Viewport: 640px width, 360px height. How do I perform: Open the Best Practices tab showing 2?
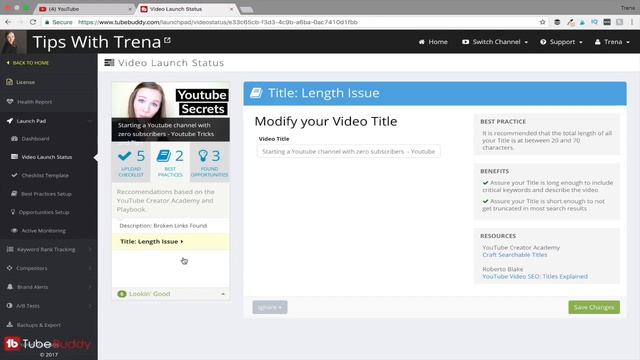[x=170, y=162]
